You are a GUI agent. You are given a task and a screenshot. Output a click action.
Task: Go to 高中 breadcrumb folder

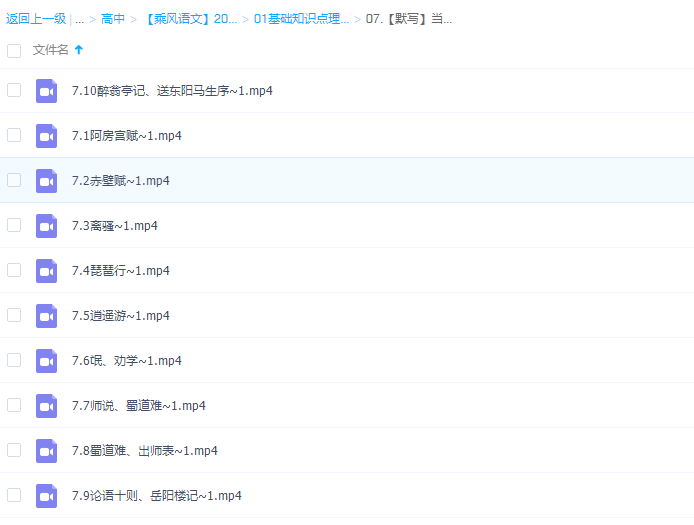(113, 19)
